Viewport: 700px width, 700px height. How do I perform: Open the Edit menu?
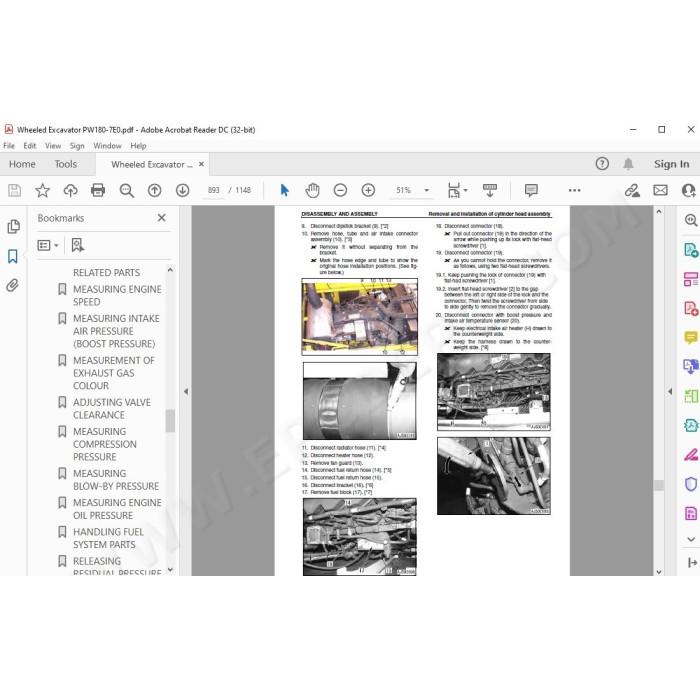pyautogui.click(x=29, y=146)
